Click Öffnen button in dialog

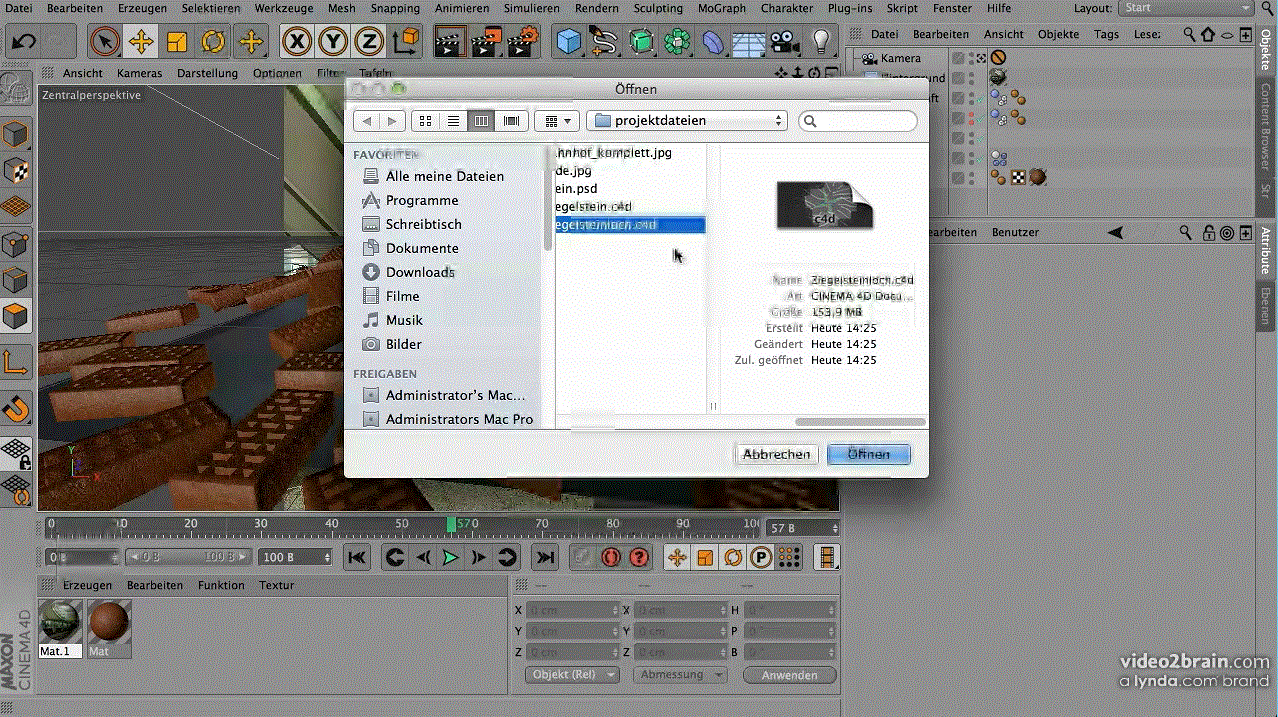point(868,454)
